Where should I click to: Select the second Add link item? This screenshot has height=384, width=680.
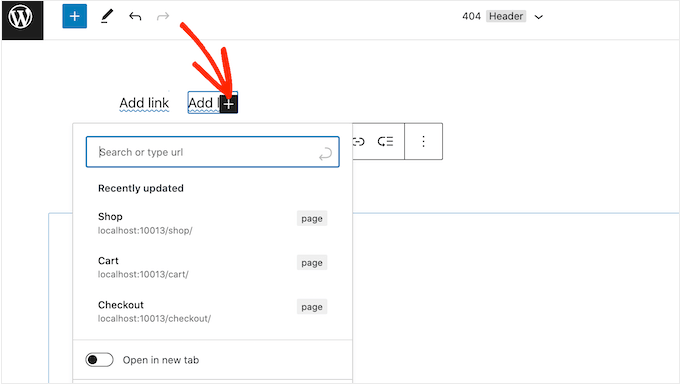pos(204,103)
